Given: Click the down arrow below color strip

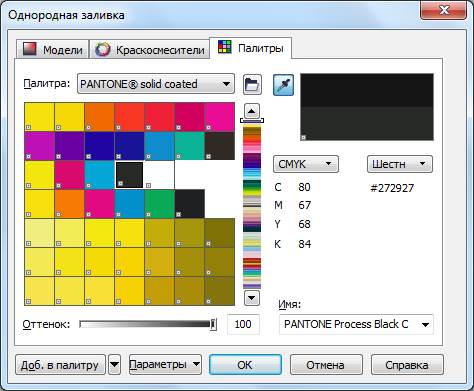Looking at the screenshot, I should [252, 298].
